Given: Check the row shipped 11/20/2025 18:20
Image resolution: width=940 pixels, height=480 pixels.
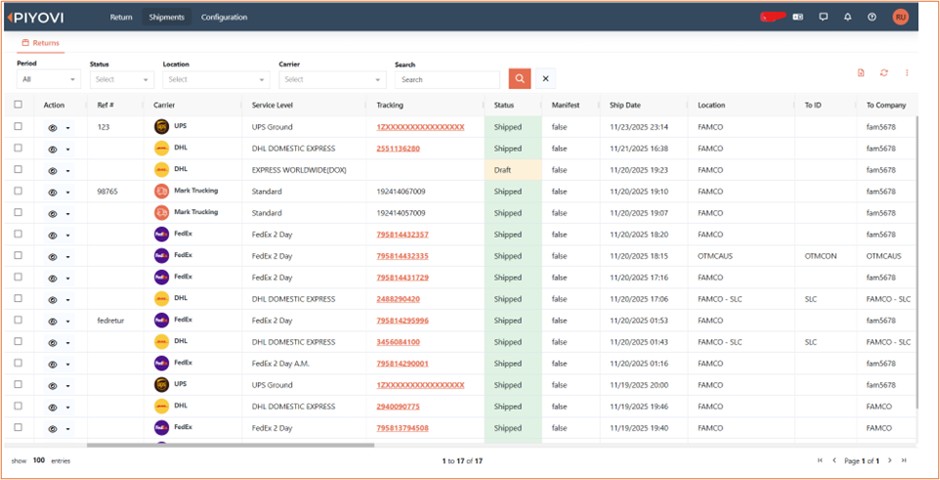Looking at the screenshot, I should pyautogui.click(x=18, y=234).
